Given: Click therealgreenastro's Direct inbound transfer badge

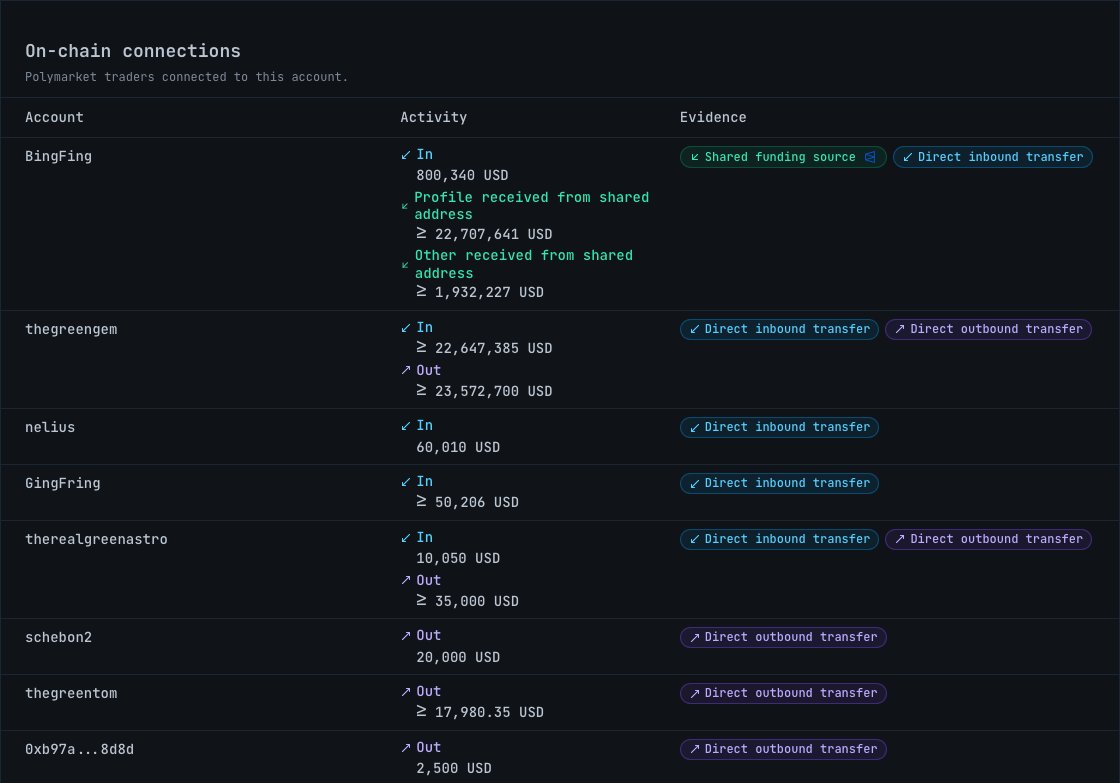Looking at the screenshot, I should pyautogui.click(x=779, y=539).
